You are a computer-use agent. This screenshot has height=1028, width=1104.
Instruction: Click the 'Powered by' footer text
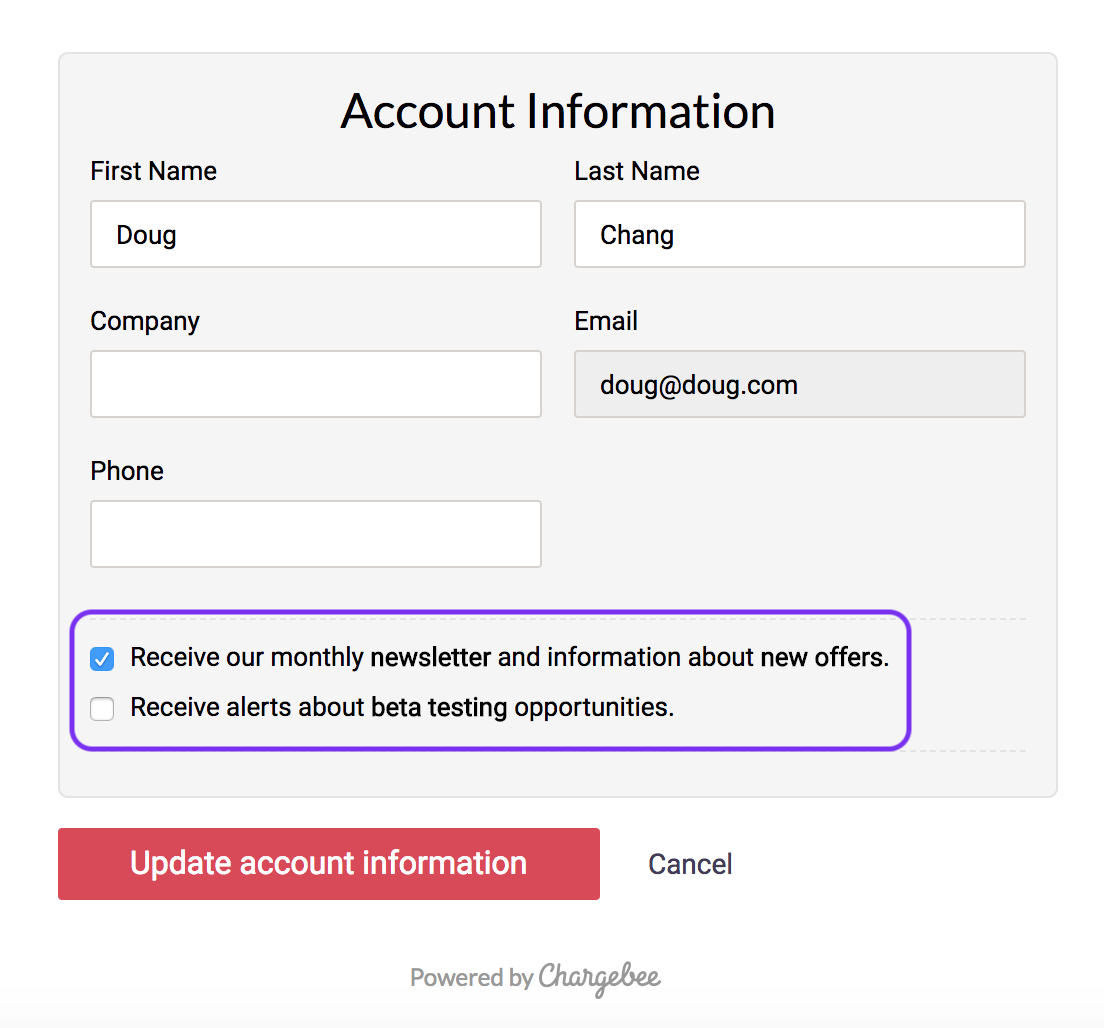click(x=471, y=978)
